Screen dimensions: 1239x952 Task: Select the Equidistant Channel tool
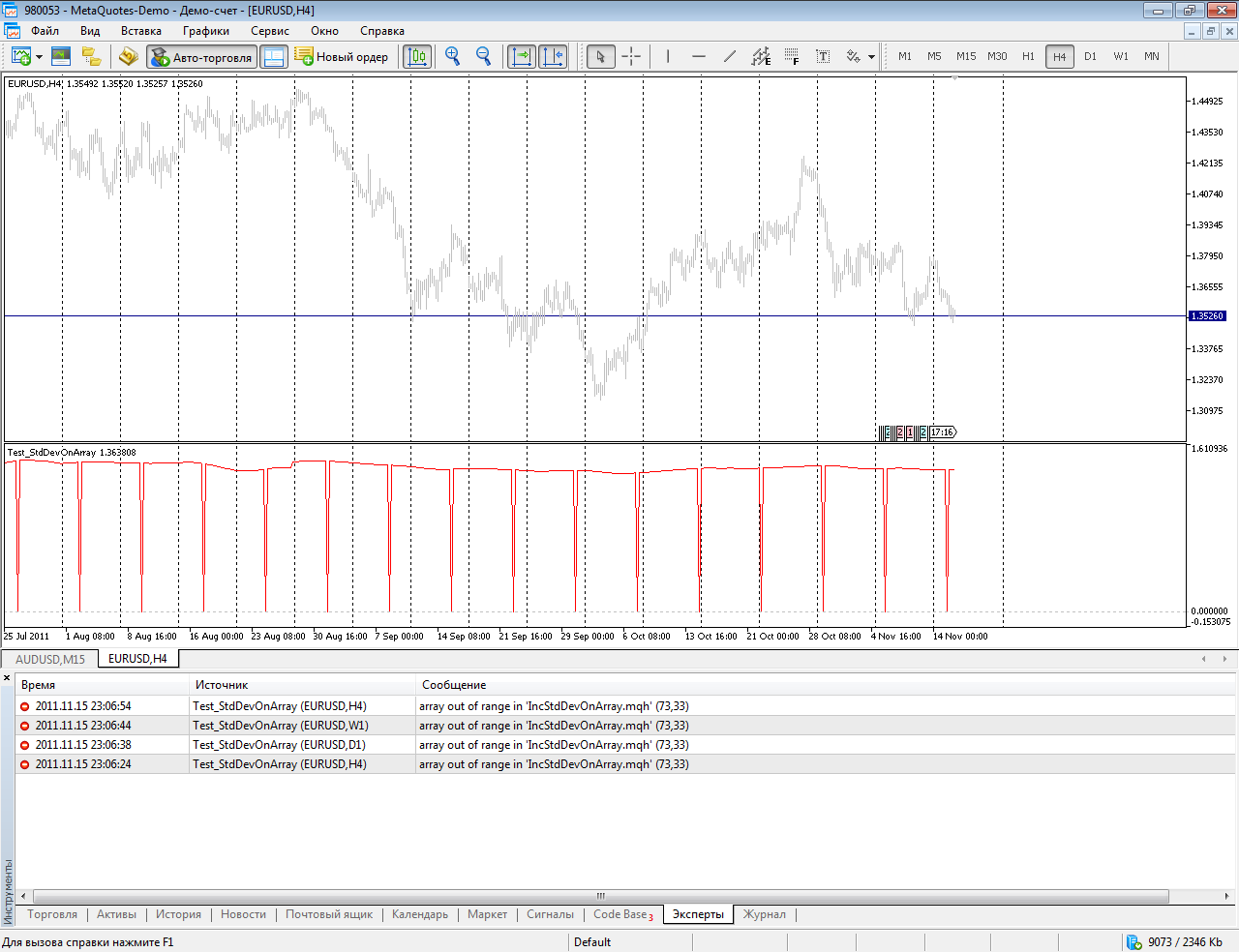point(759,56)
